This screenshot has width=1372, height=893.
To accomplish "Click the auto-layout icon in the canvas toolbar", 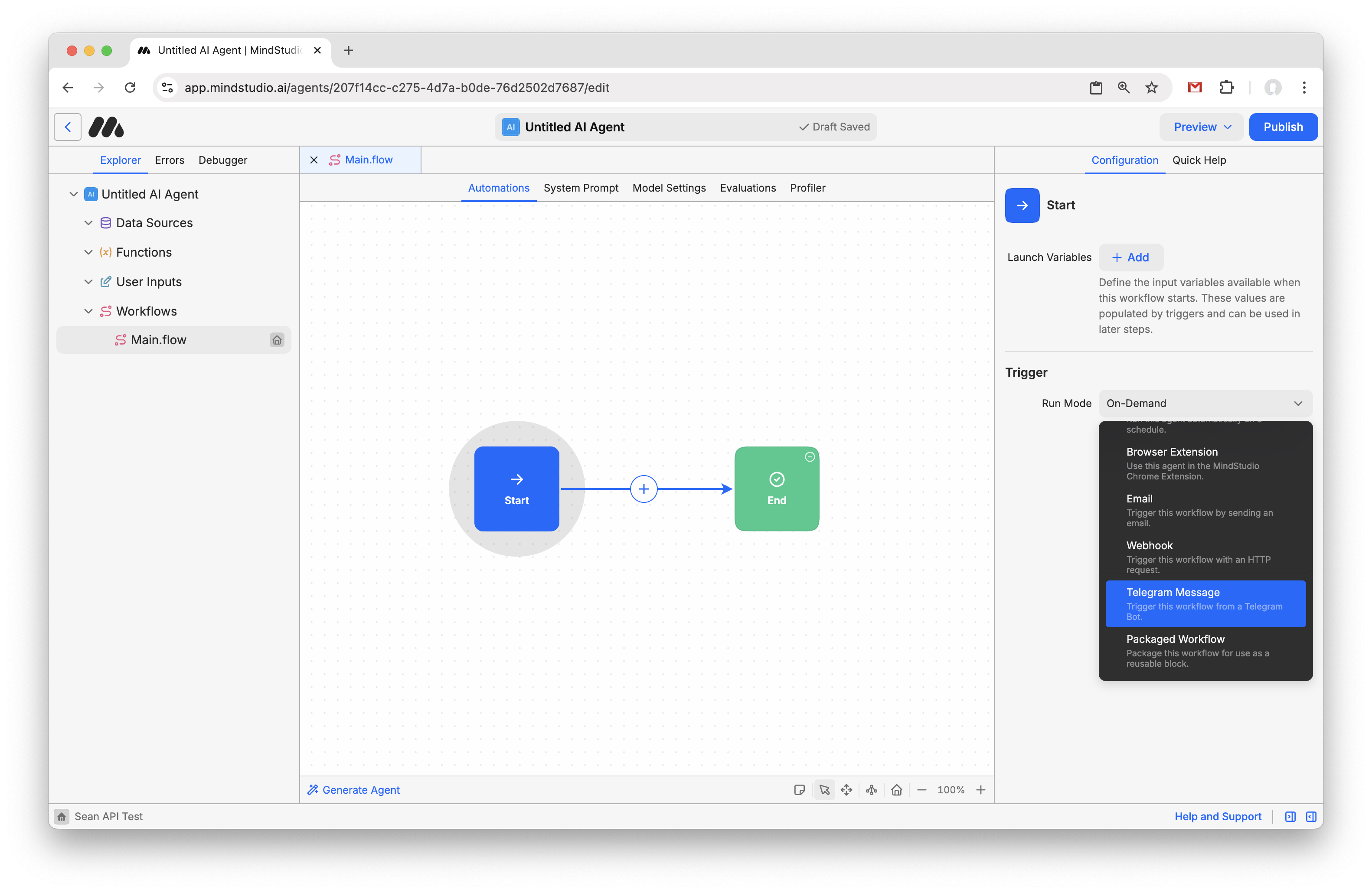I will [871, 790].
